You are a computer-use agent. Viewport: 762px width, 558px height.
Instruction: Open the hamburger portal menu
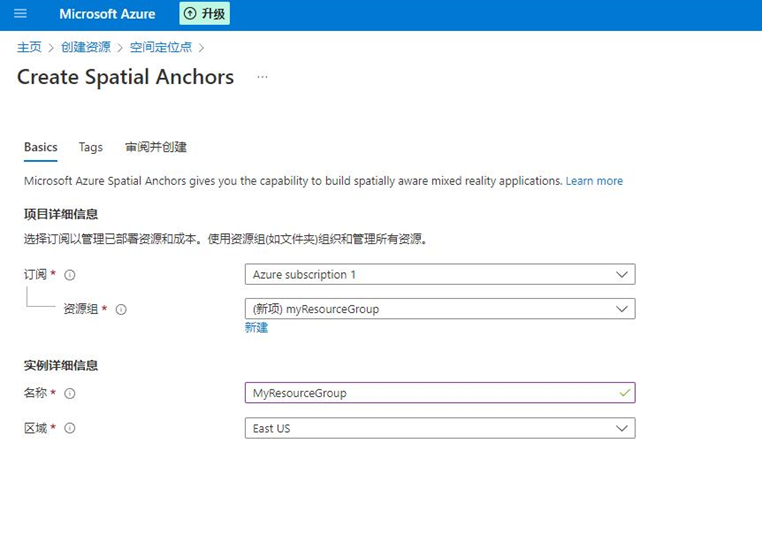click(x=20, y=14)
